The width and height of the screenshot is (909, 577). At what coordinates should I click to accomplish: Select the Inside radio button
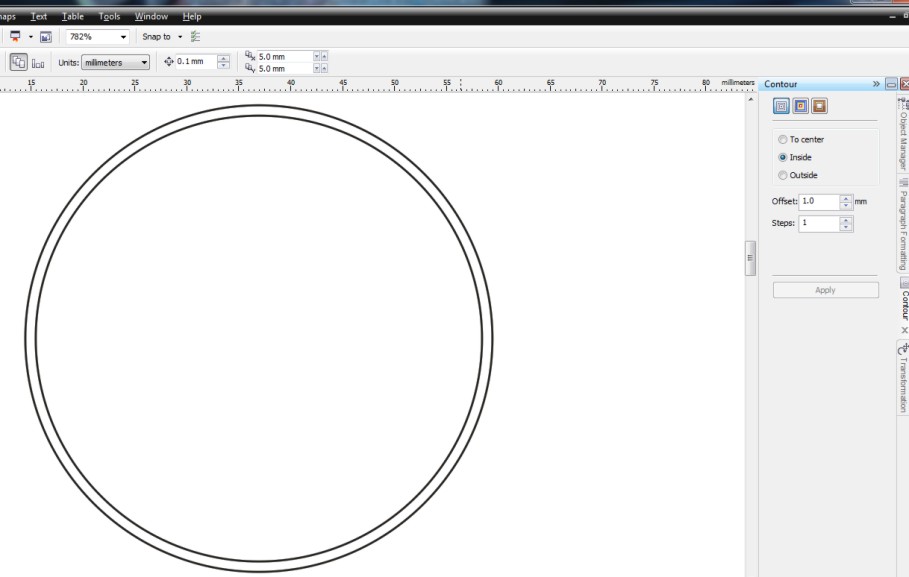[x=783, y=157]
